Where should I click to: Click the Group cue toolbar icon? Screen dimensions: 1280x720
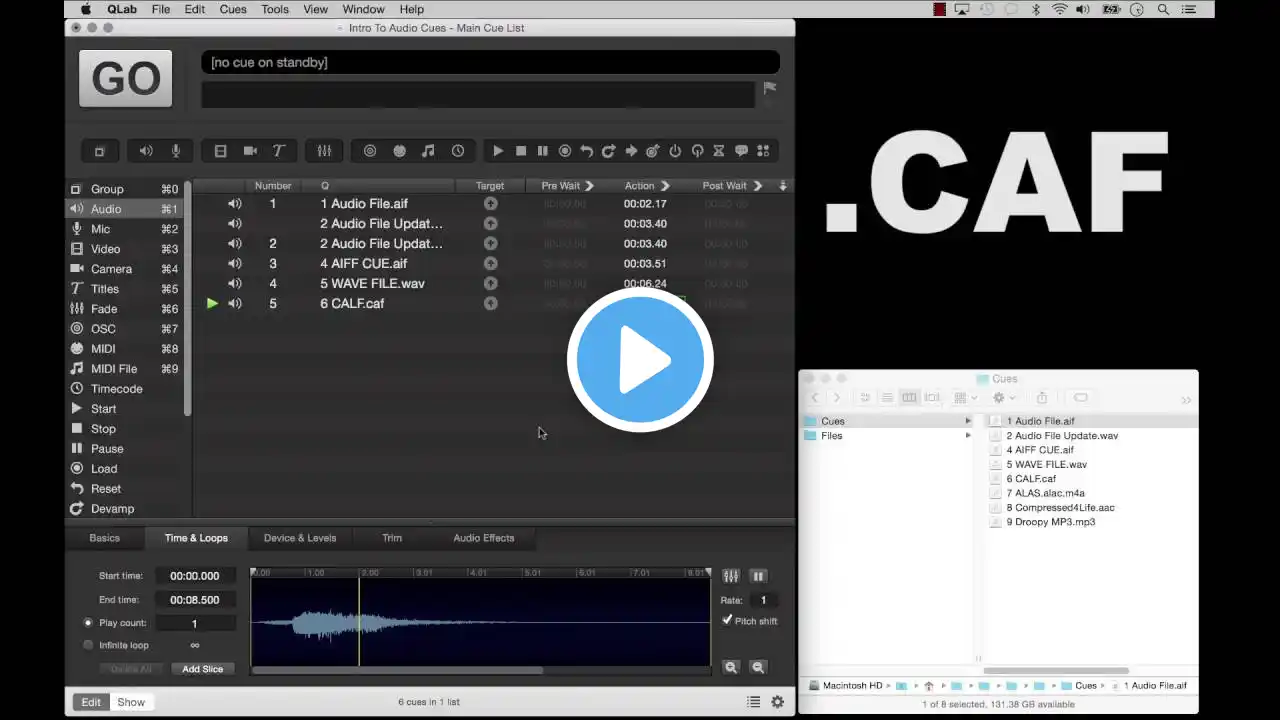pyautogui.click(x=100, y=151)
